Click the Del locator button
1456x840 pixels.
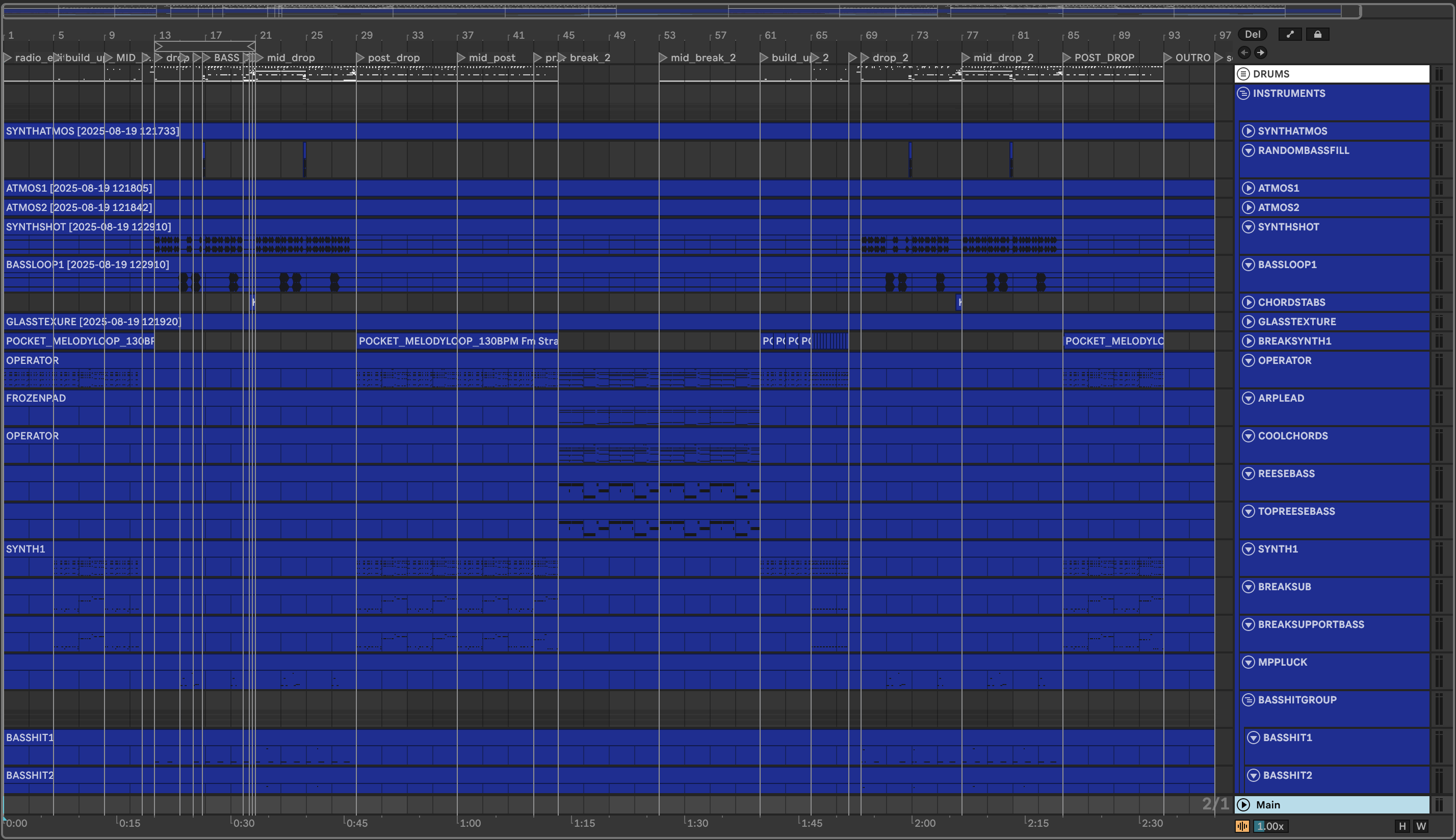tap(1253, 35)
